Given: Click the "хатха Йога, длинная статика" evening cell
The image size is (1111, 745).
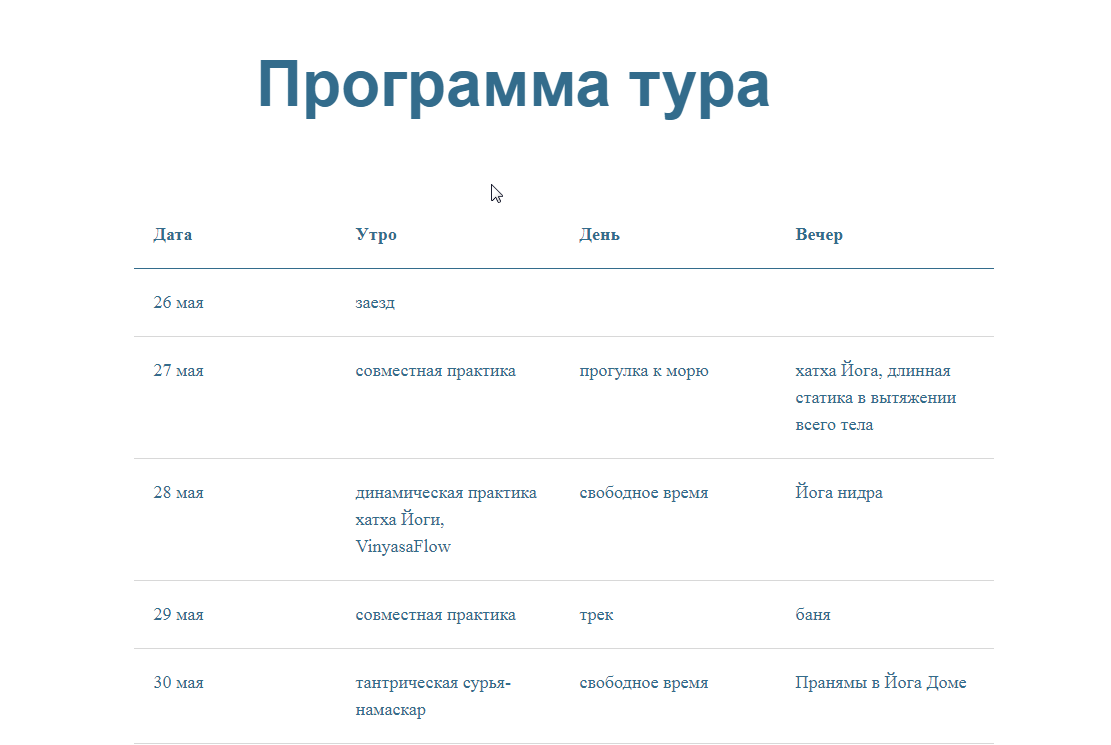Looking at the screenshot, I should [x=875, y=398].
